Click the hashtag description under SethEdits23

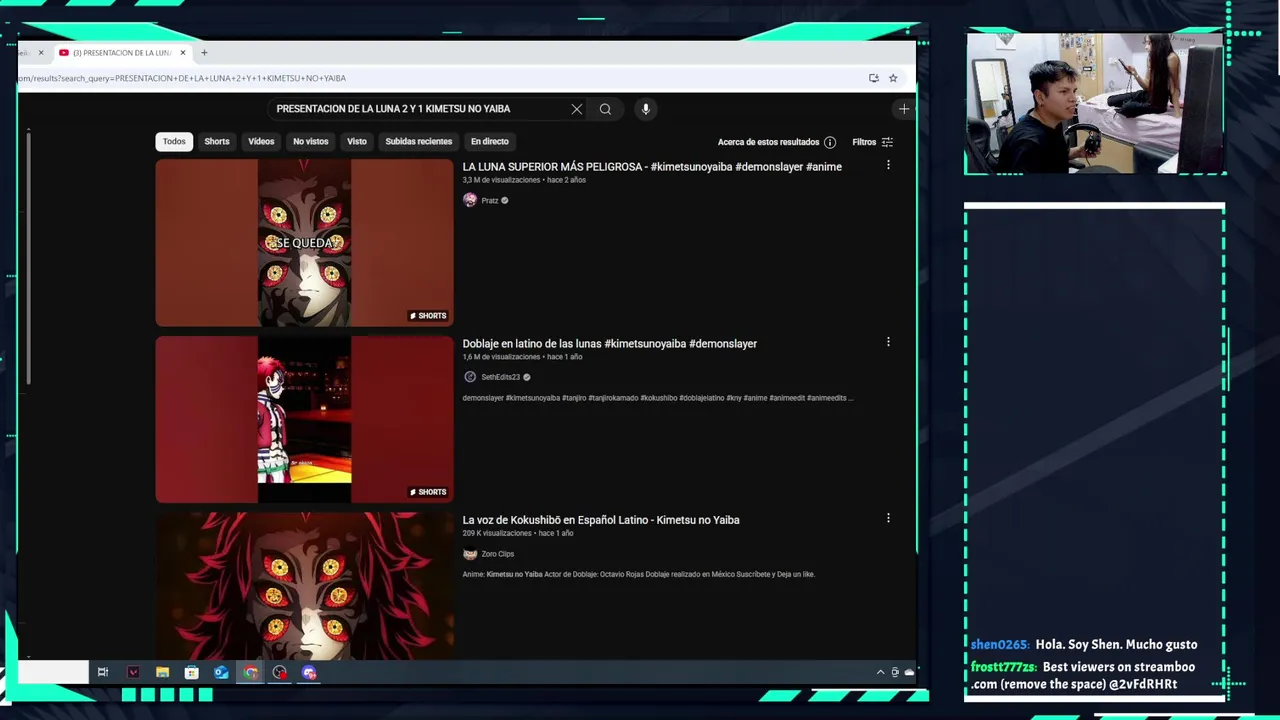click(x=657, y=398)
